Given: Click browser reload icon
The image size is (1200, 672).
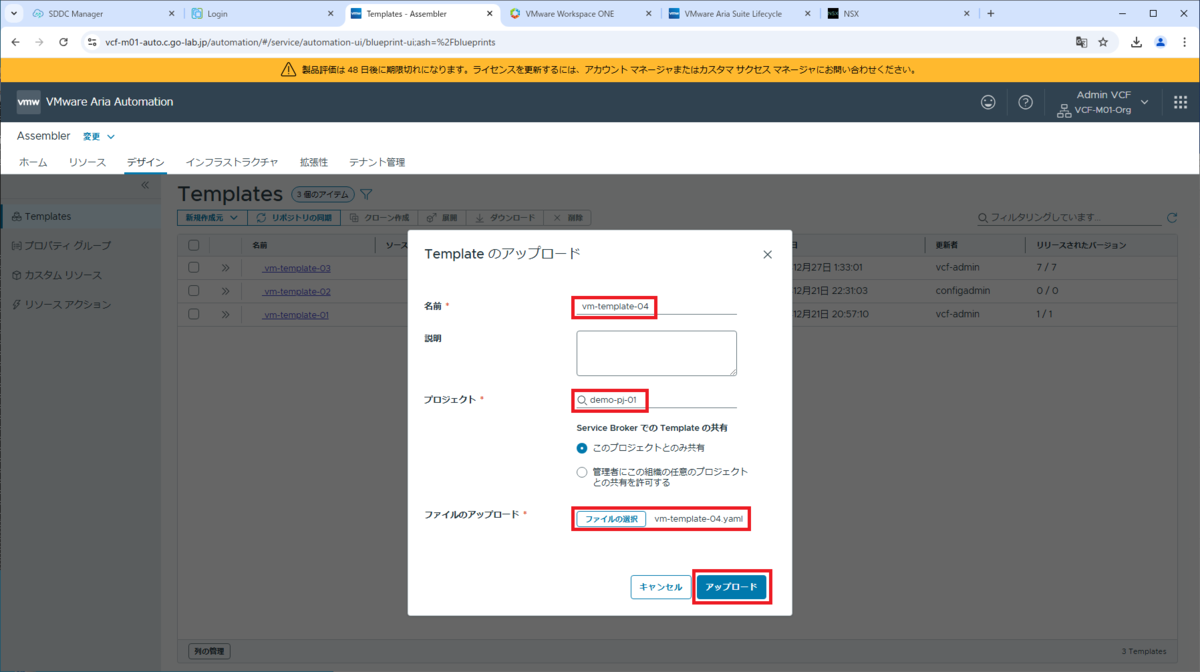Looking at the screenshot, I should [64, 43].
